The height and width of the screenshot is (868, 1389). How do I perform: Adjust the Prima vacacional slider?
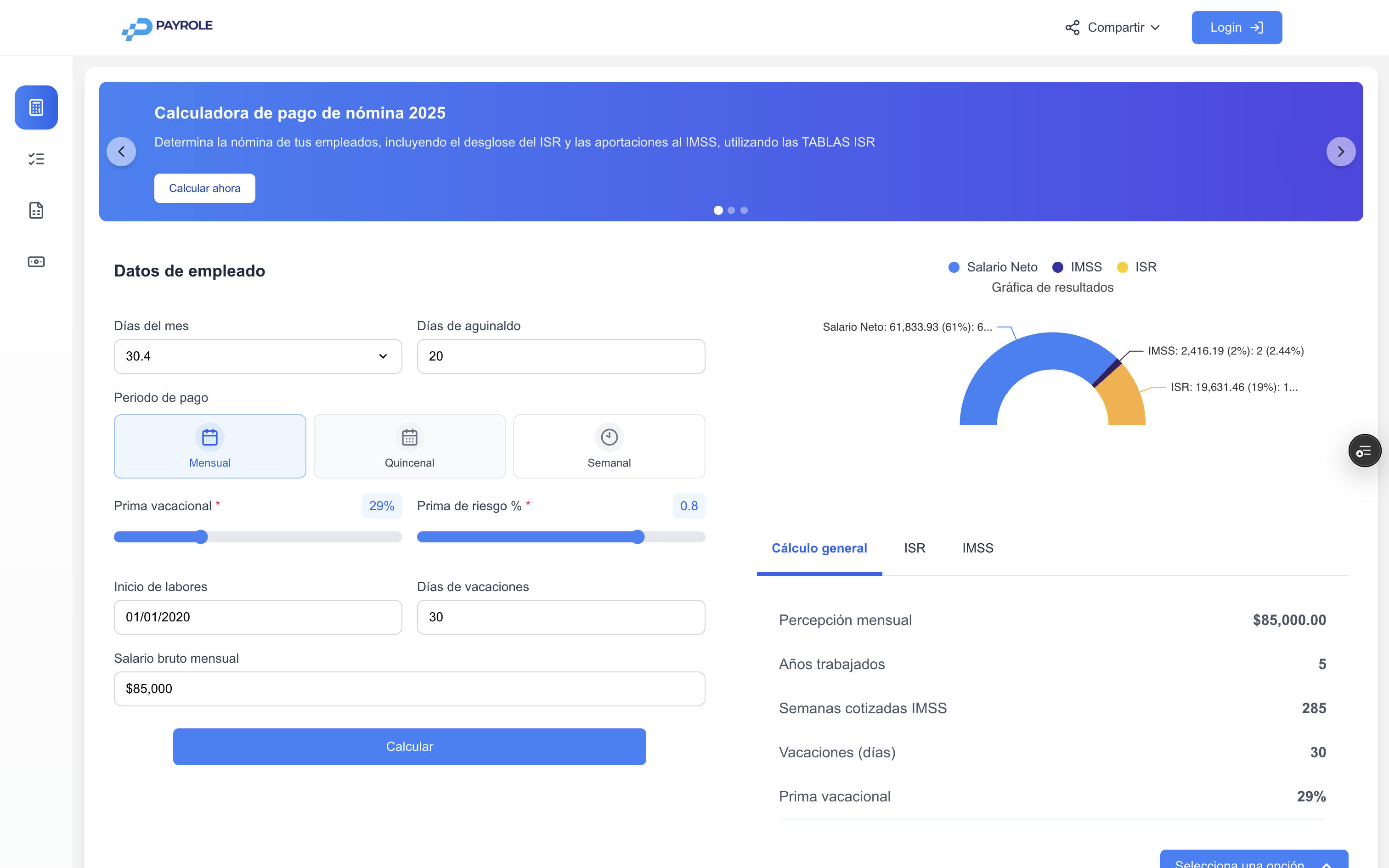click(x=201, y=537)
